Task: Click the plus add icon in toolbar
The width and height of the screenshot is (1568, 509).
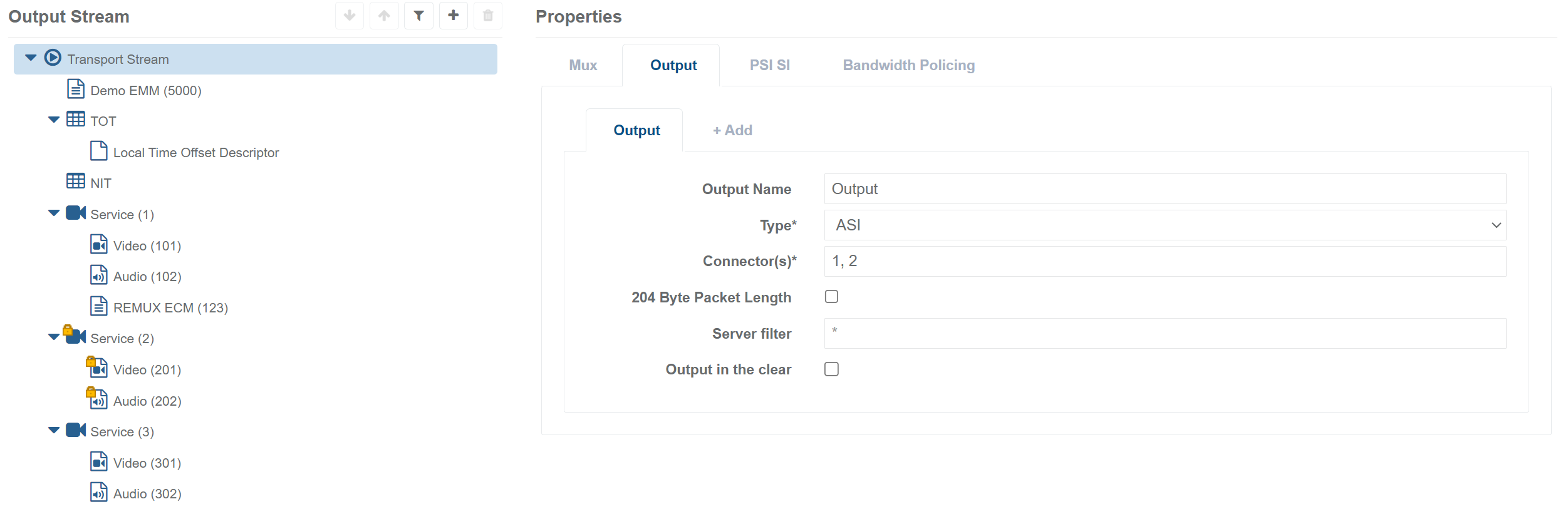Action: coord(454,16)
